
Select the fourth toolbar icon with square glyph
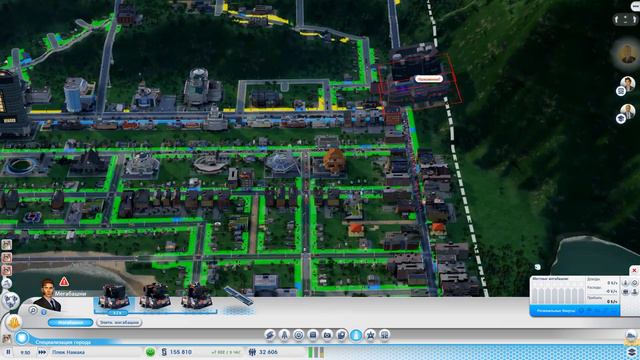(x=313, y=335)
